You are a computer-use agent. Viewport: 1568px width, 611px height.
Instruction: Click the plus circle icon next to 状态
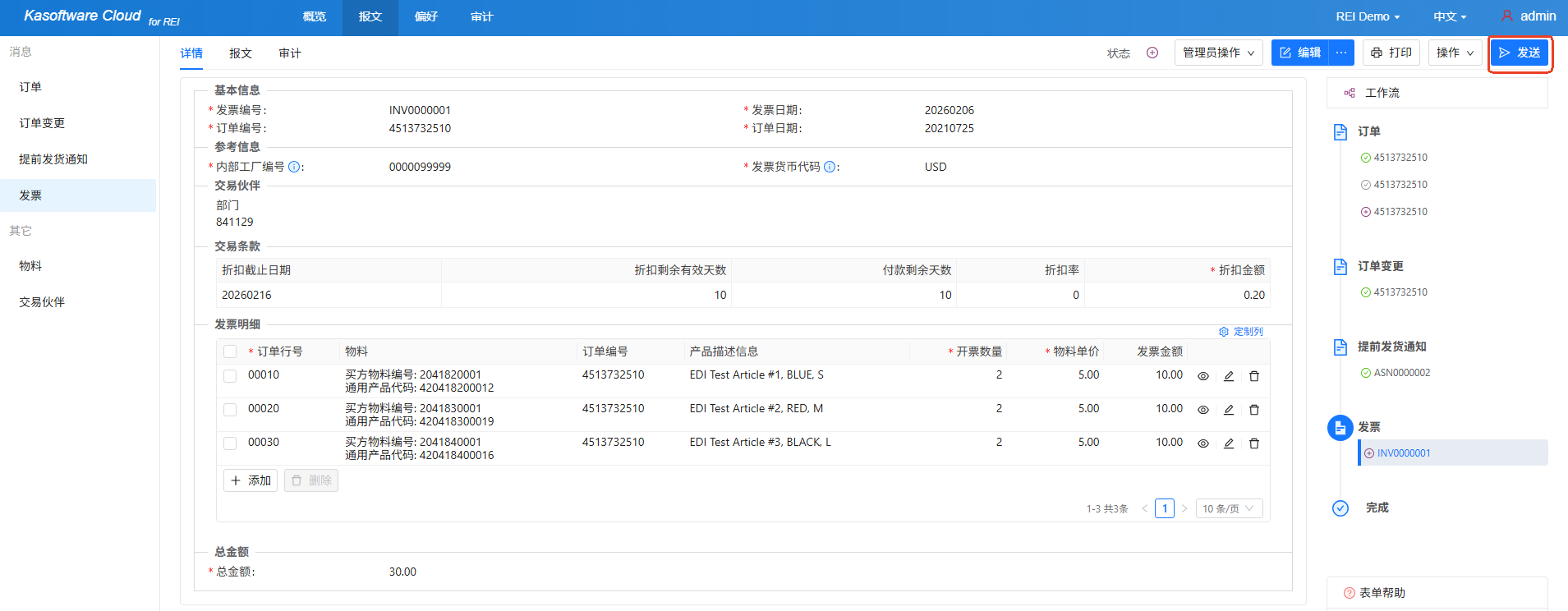1152,53
